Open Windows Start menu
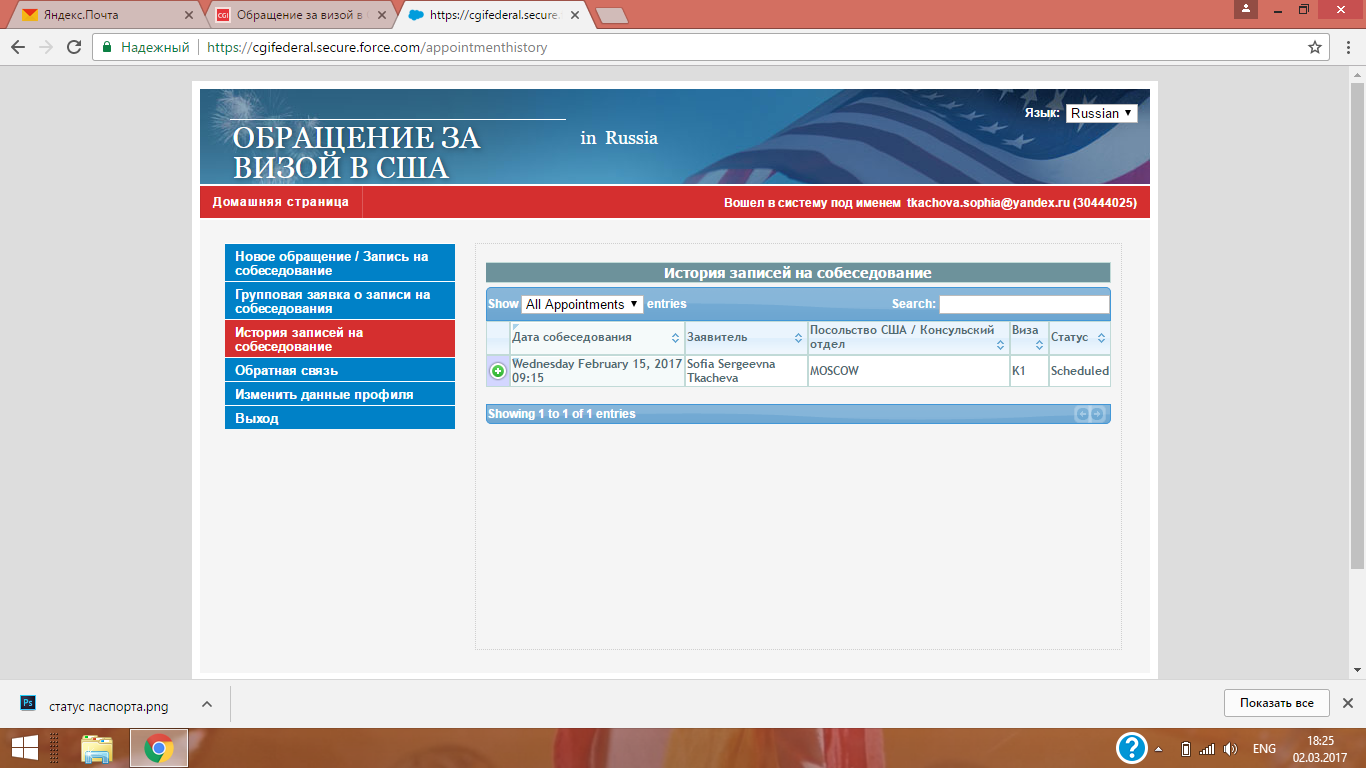 coord(24,748)
